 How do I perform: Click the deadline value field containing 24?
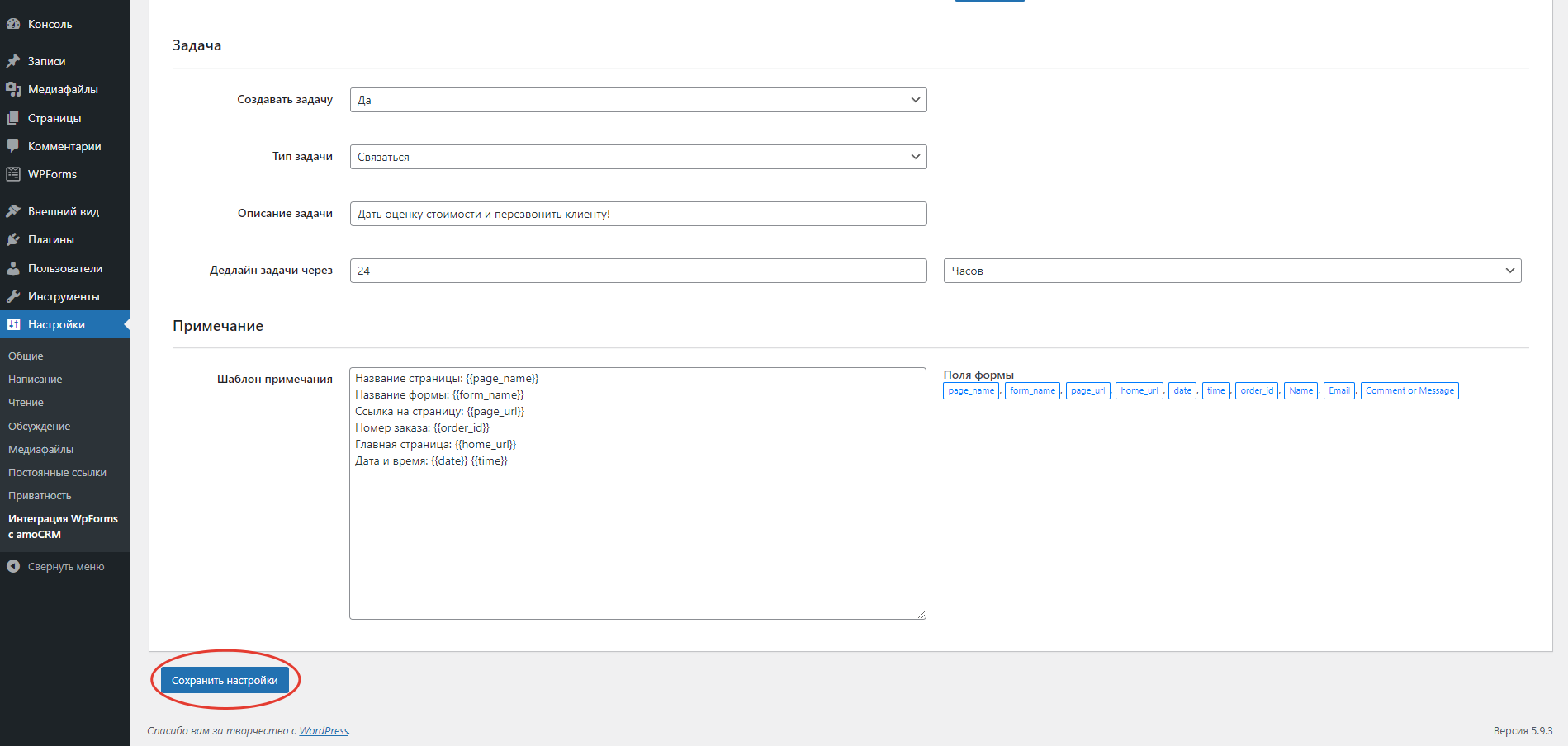(637, 270)
